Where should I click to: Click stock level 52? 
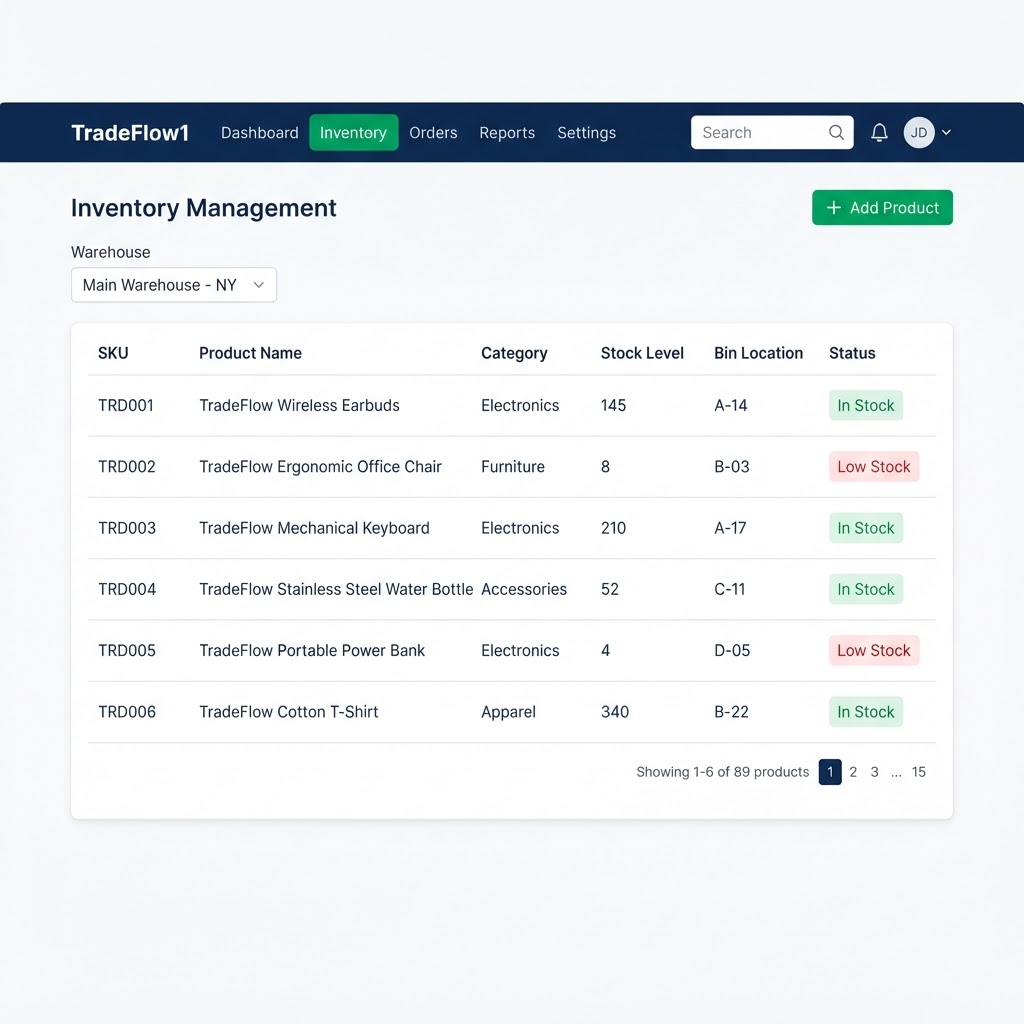coord(609,590)
